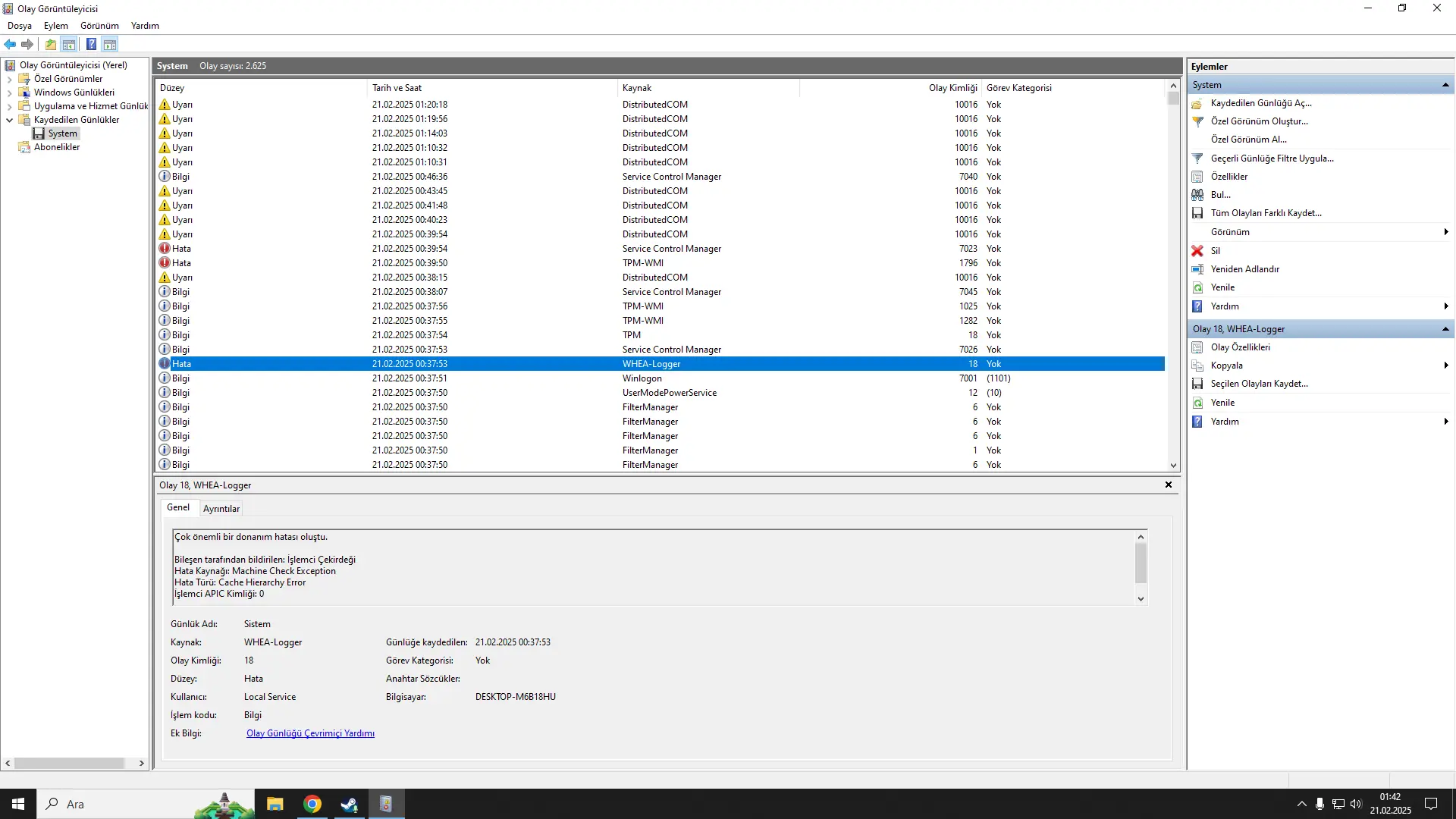Open the Dosya menu

(x=20, y=25)
